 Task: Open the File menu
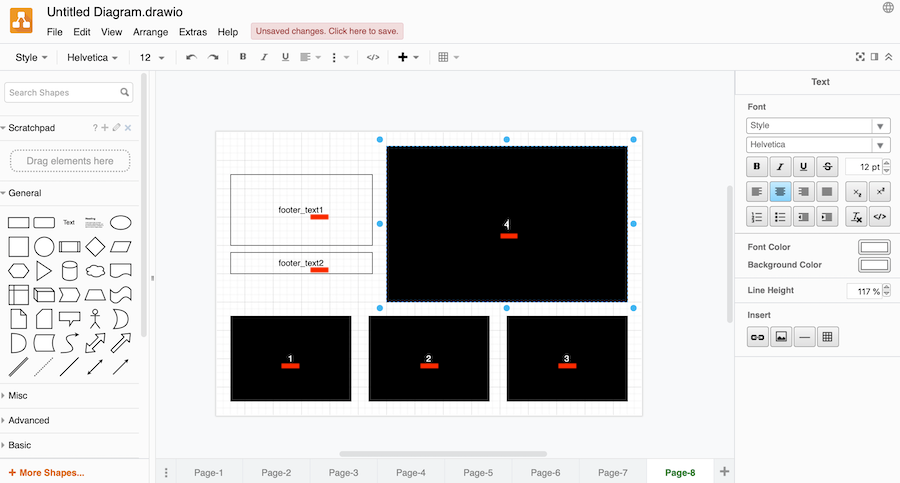coord(55,32)
